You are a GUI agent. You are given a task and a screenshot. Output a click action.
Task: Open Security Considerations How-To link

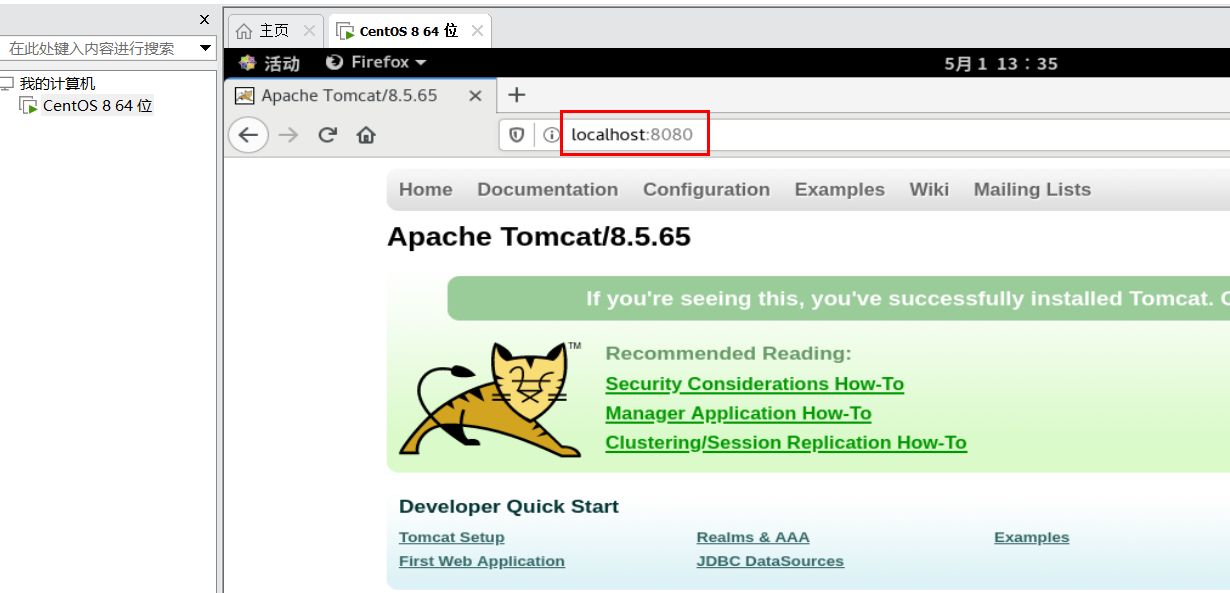coord(755,384)
